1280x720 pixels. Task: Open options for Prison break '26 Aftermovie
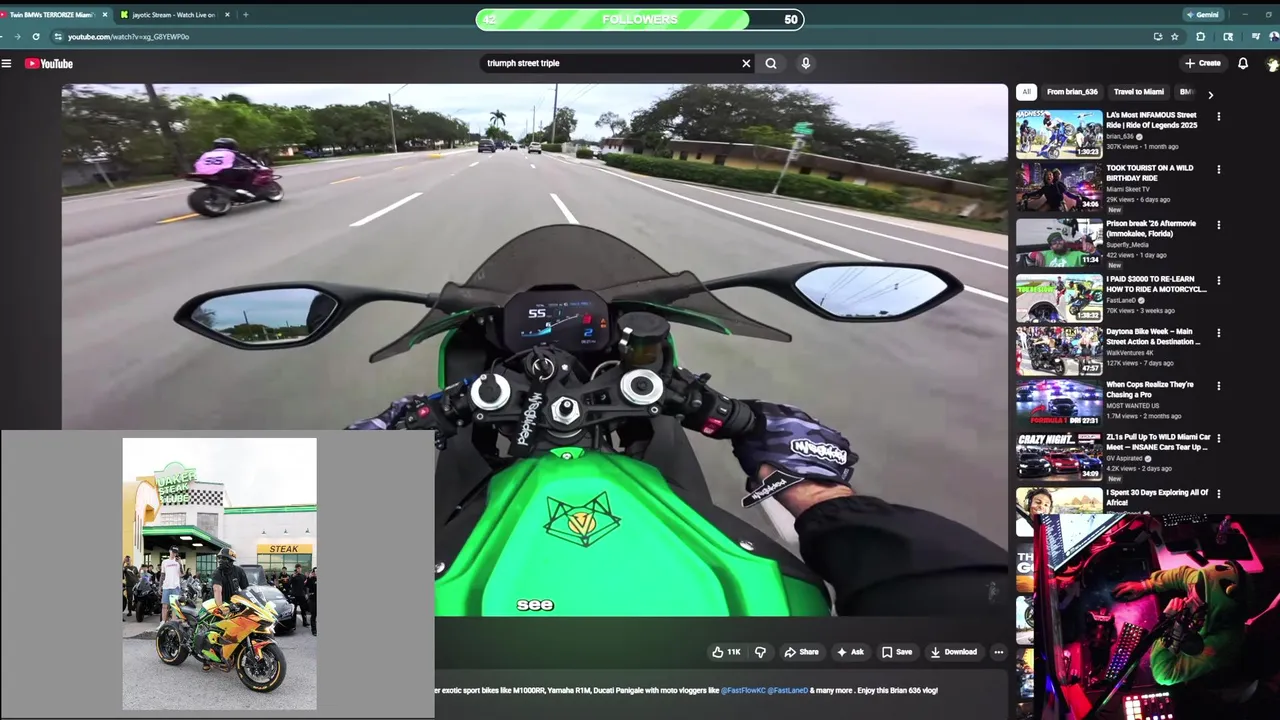(x=1218, y=224)
